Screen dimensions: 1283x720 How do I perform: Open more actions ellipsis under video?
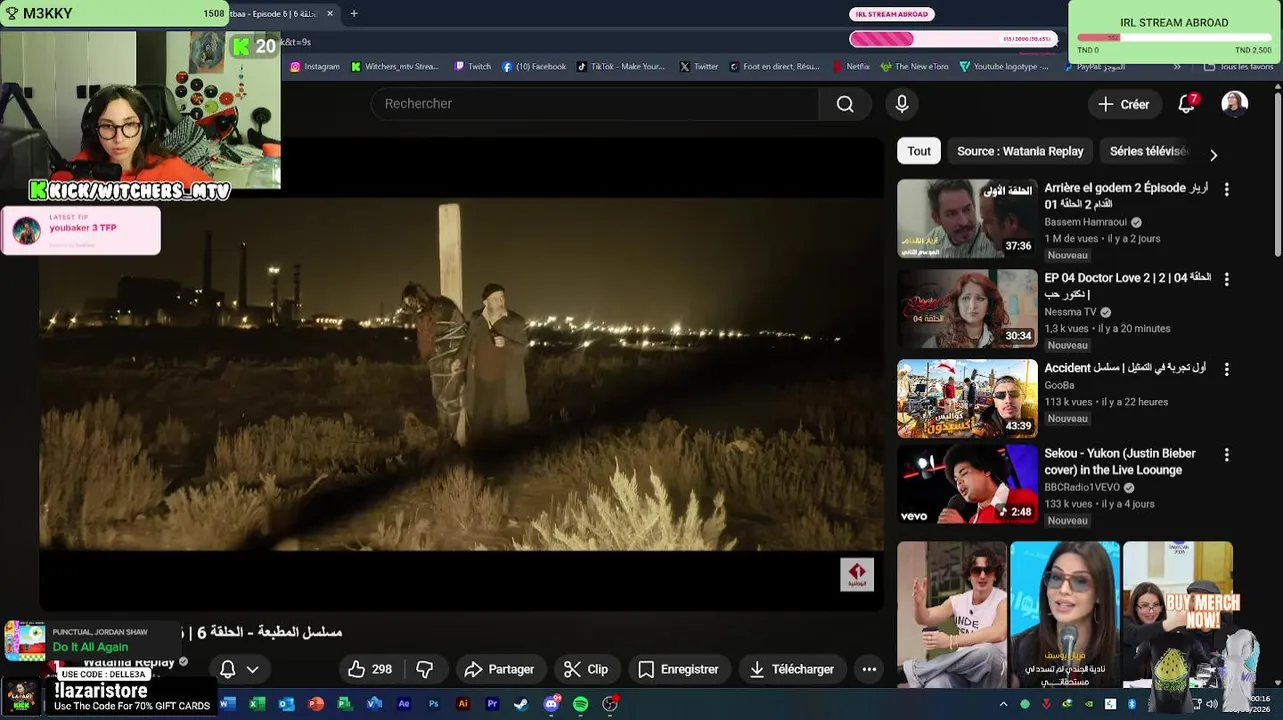(869, 669)
